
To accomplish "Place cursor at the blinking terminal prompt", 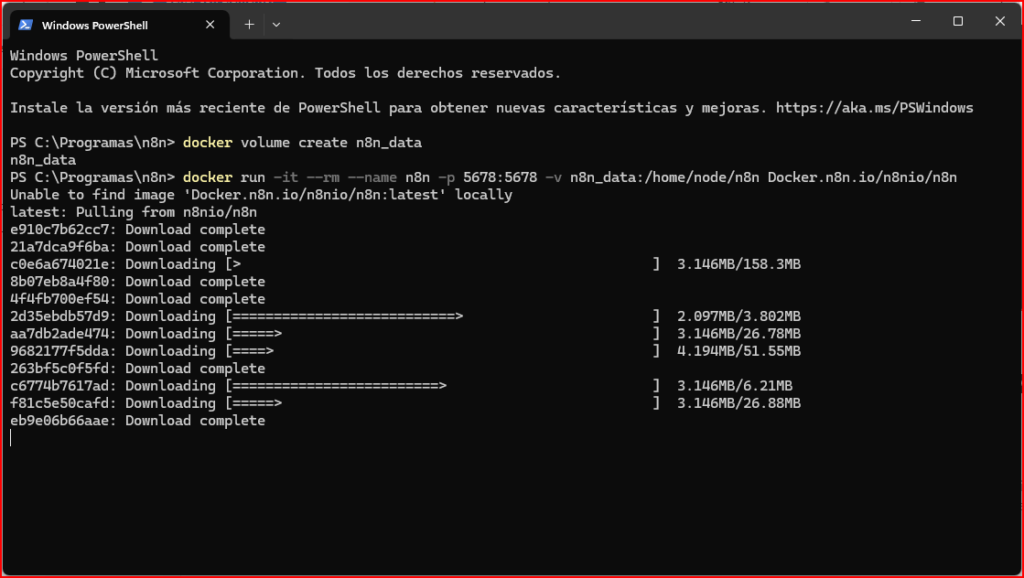I will point(11,438).
